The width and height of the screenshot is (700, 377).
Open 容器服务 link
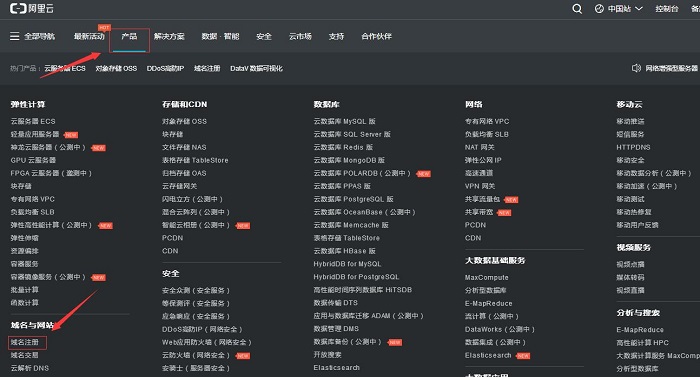click(x=25, y=264)
